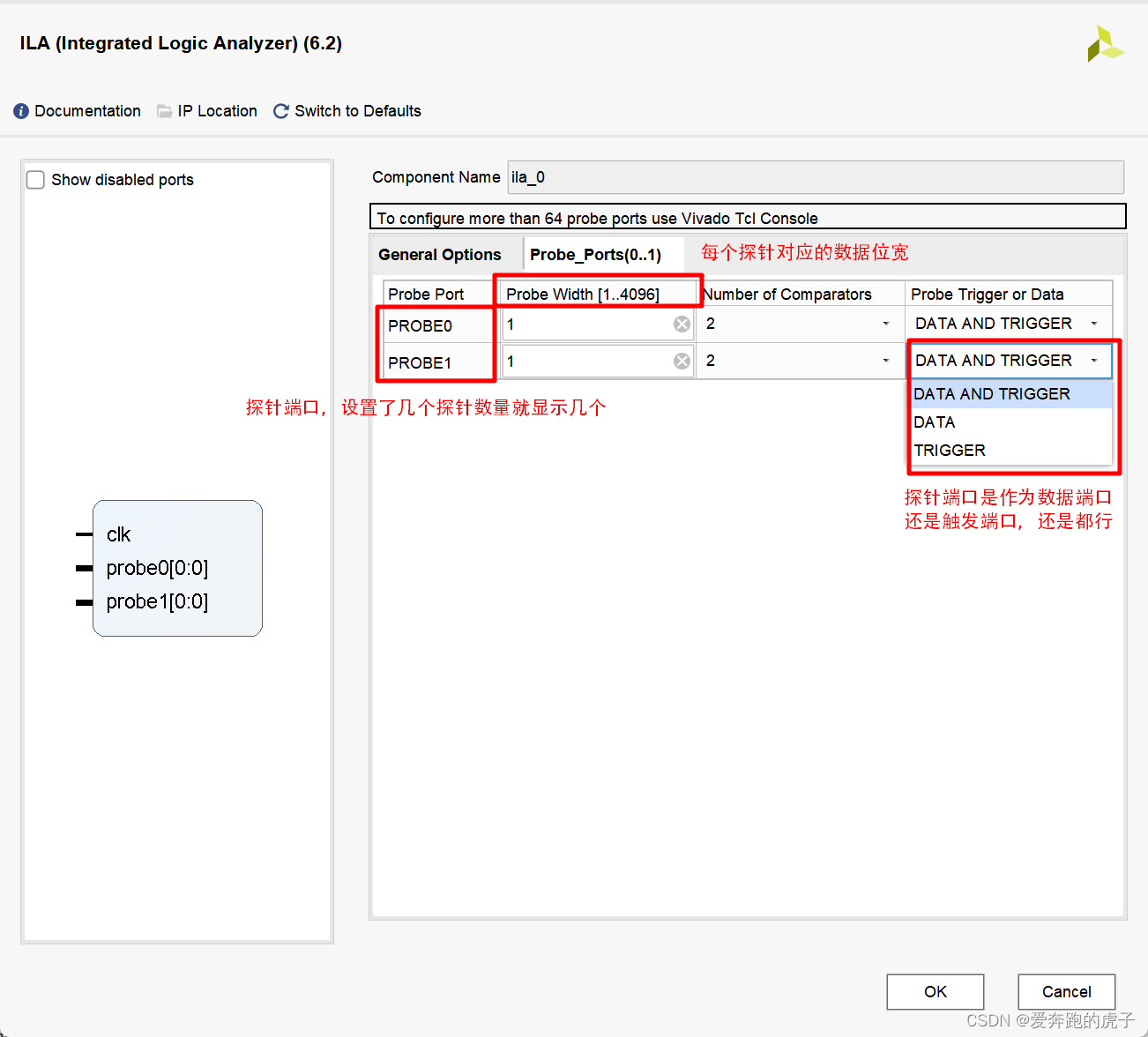Select TRIGGER from the open dropdown list
This screenshot has height=1037, width=1148.
(950, 450)
